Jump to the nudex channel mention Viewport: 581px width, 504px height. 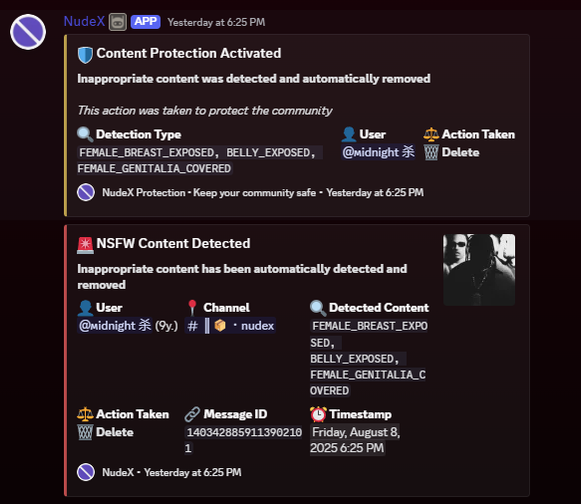230,326
